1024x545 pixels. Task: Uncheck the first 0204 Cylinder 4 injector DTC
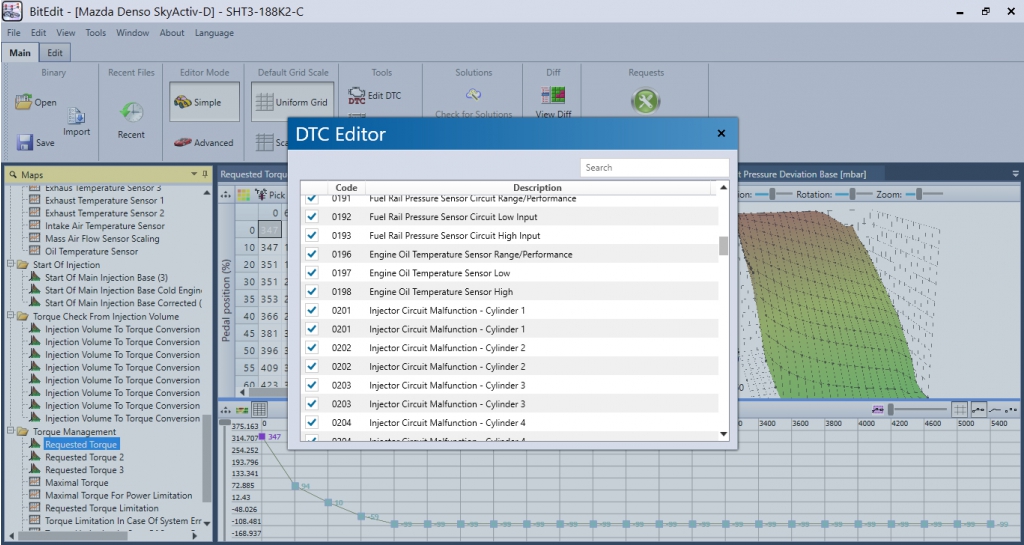[x=312, y=422]
